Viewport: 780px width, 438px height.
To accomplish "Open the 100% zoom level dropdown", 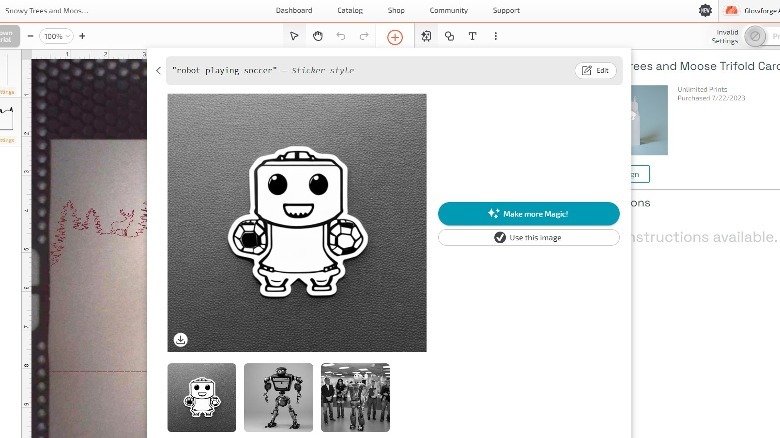I will click(55, 36).
